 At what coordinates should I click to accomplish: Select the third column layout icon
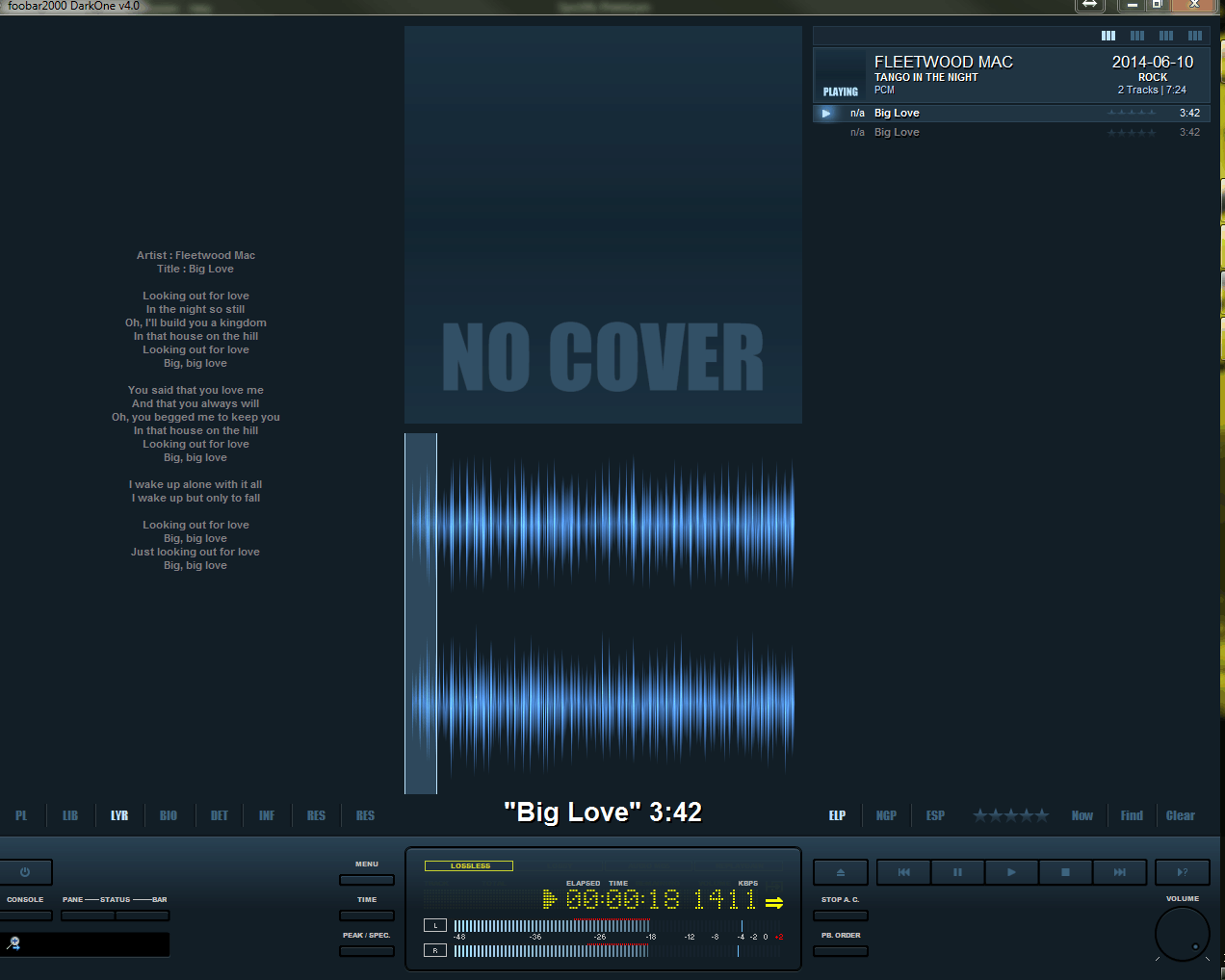[x=1166, y=36]
